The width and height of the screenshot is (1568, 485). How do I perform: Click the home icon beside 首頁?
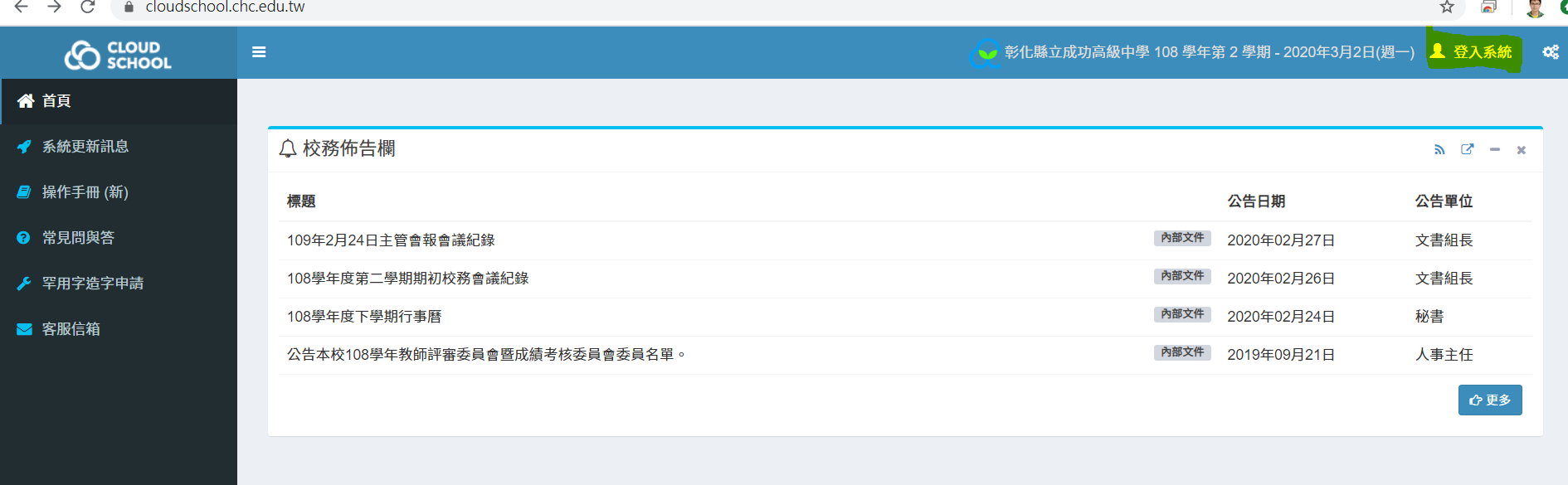pos(26,101)
